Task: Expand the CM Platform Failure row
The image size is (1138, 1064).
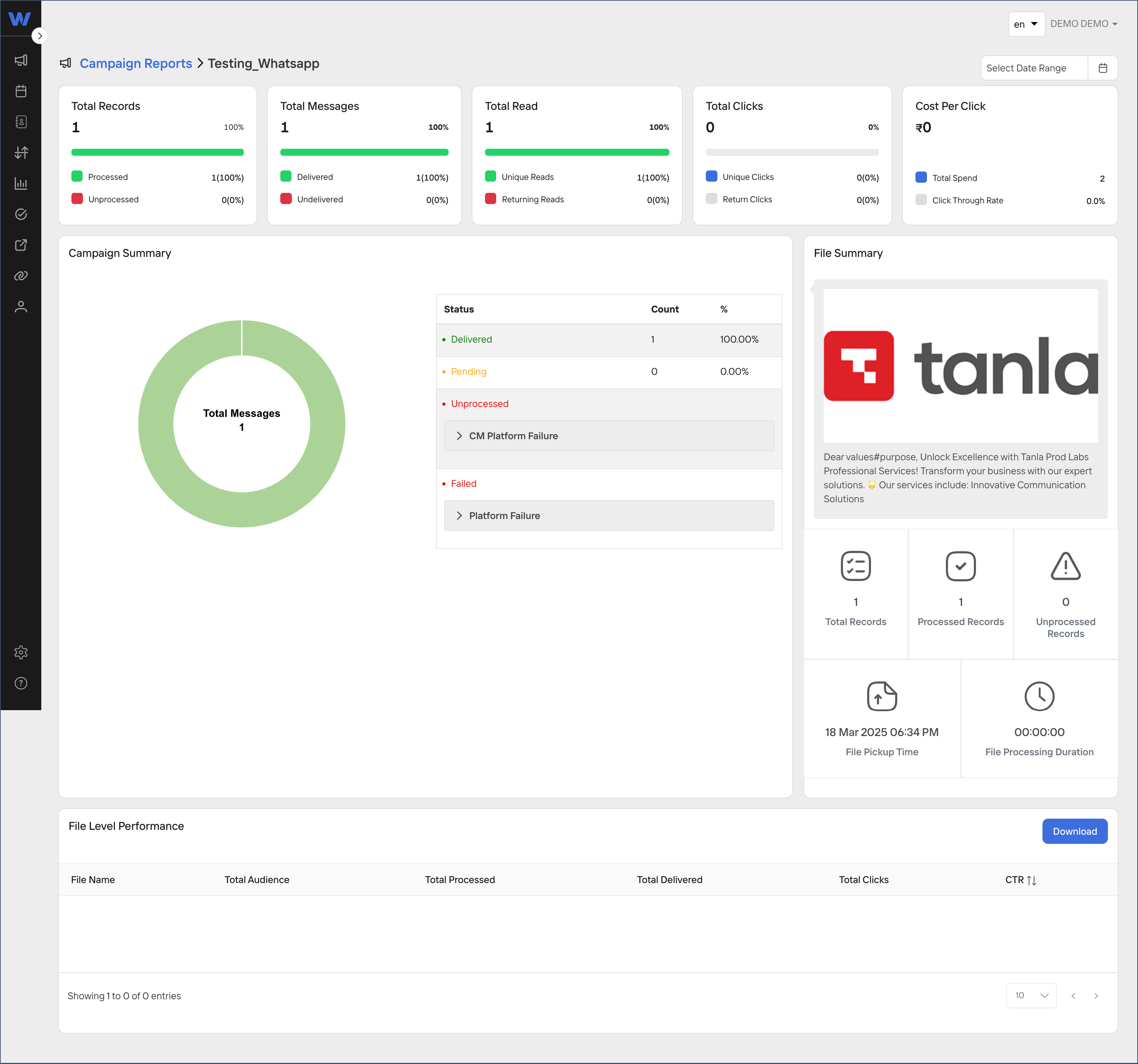Action: [x=609, y=436]
